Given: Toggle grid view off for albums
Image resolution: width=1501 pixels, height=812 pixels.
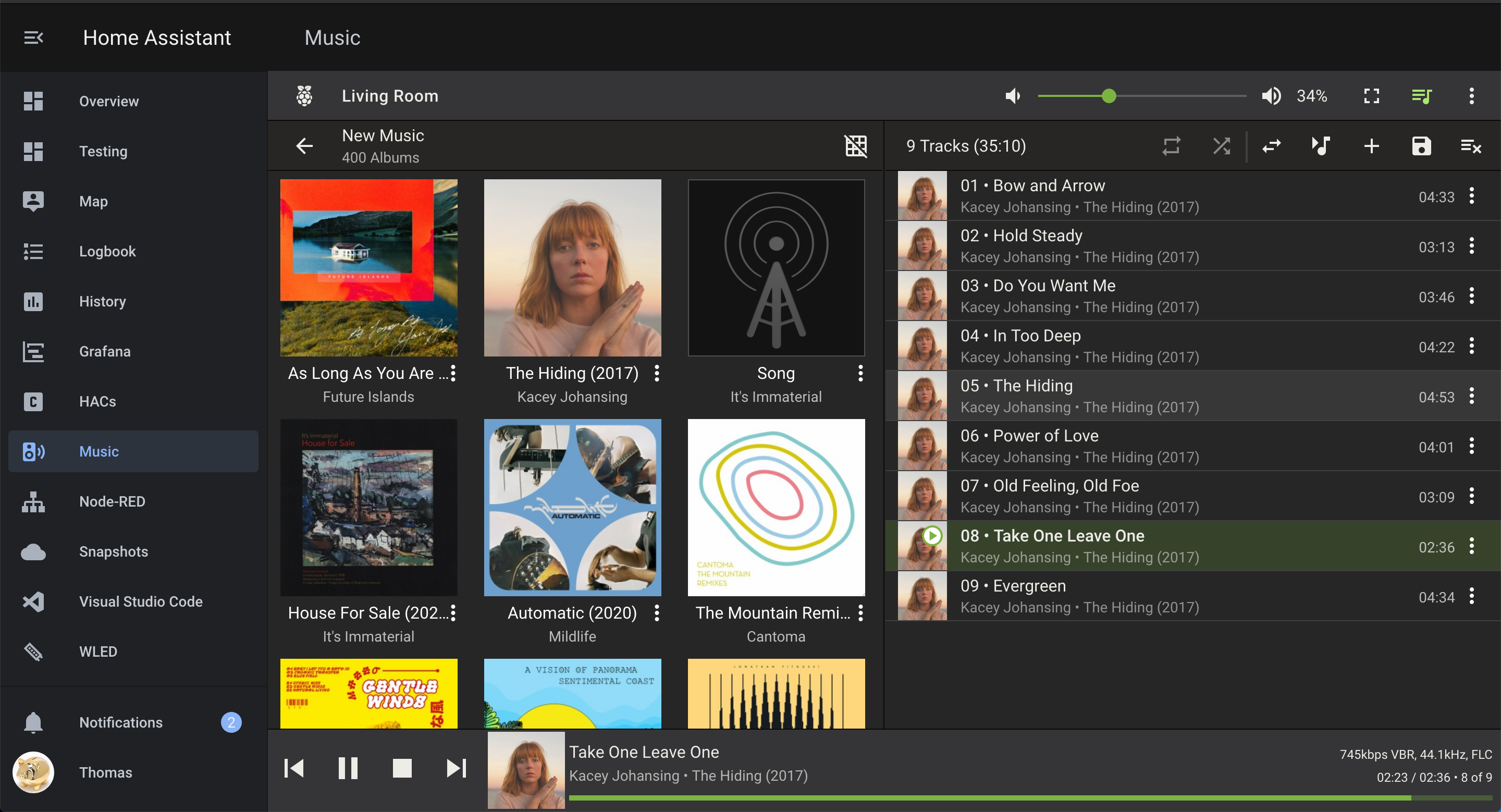Looking at the screenshot, I should click(x=855, y=145).
